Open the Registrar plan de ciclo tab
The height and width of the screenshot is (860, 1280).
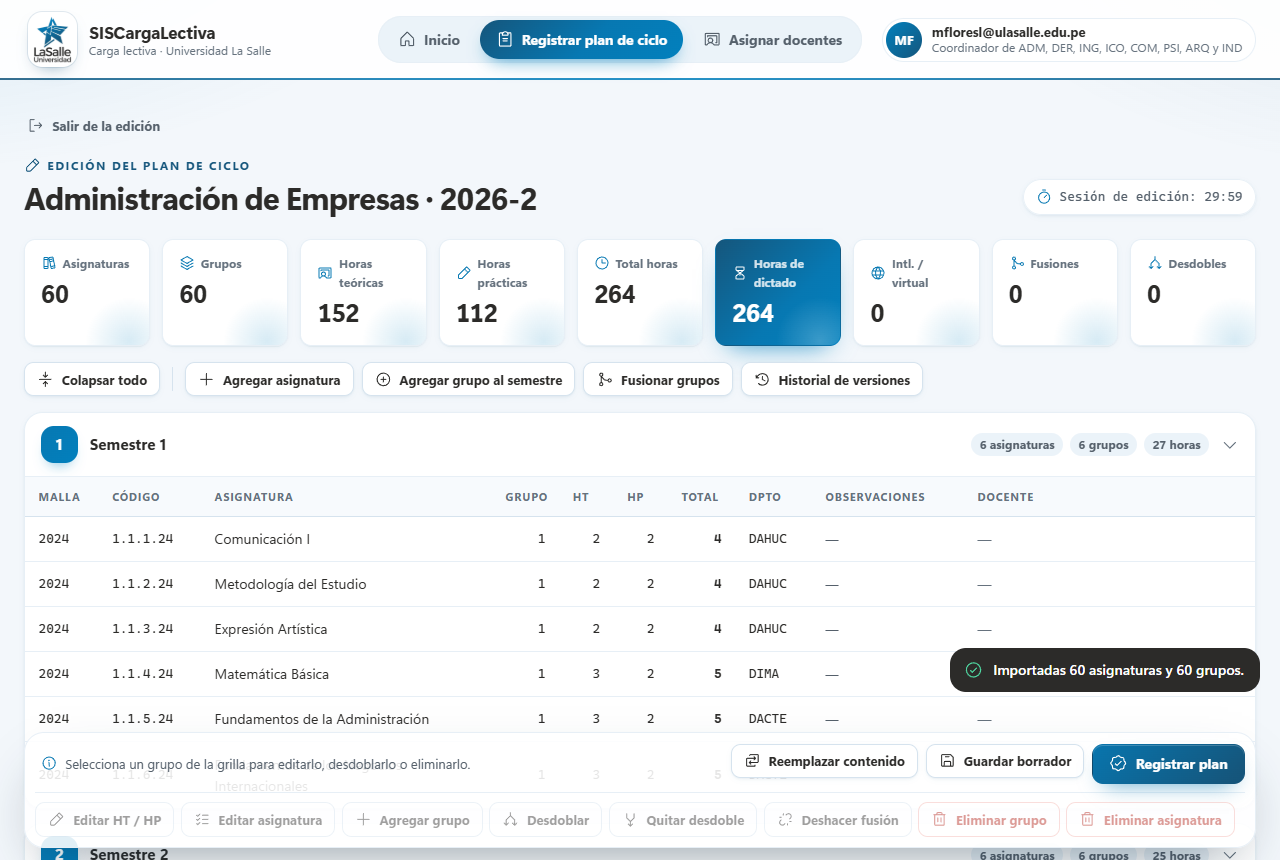coord(581,40)
